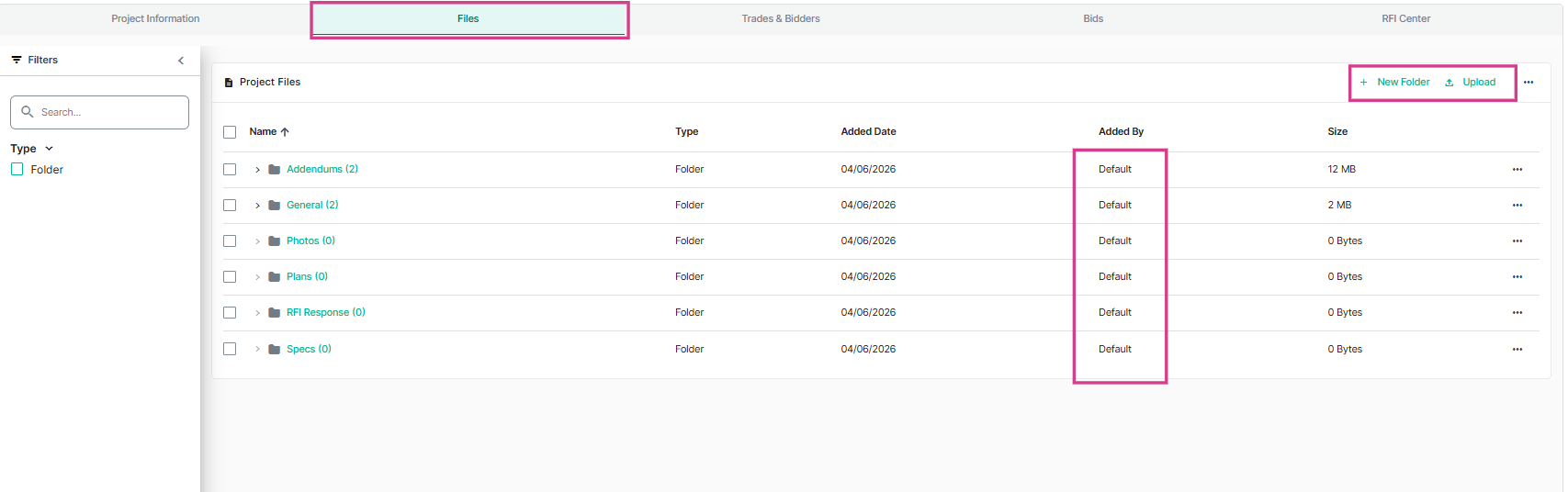Click the New Folder button
The height and width of the screenshot is (492, 1568).
click(x=1394, y=82)
